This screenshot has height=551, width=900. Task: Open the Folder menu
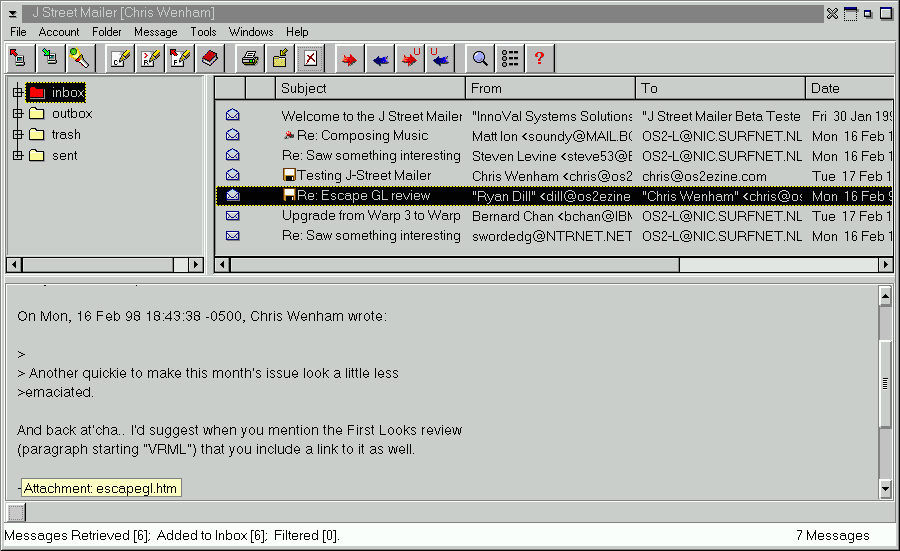click(x=107, y=32)
